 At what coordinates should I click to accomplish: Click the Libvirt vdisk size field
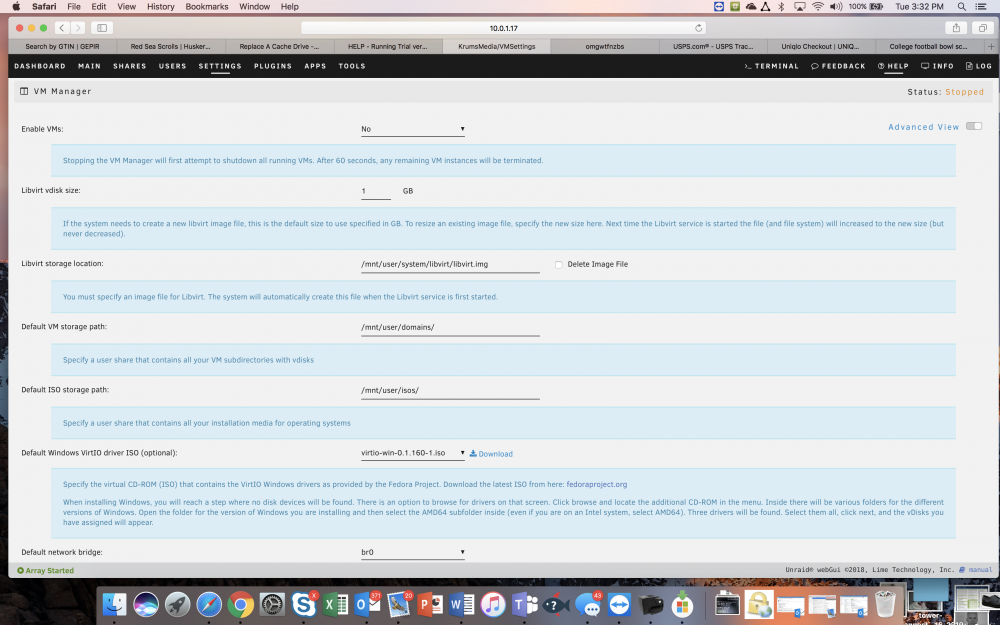[x=376, y=191]
